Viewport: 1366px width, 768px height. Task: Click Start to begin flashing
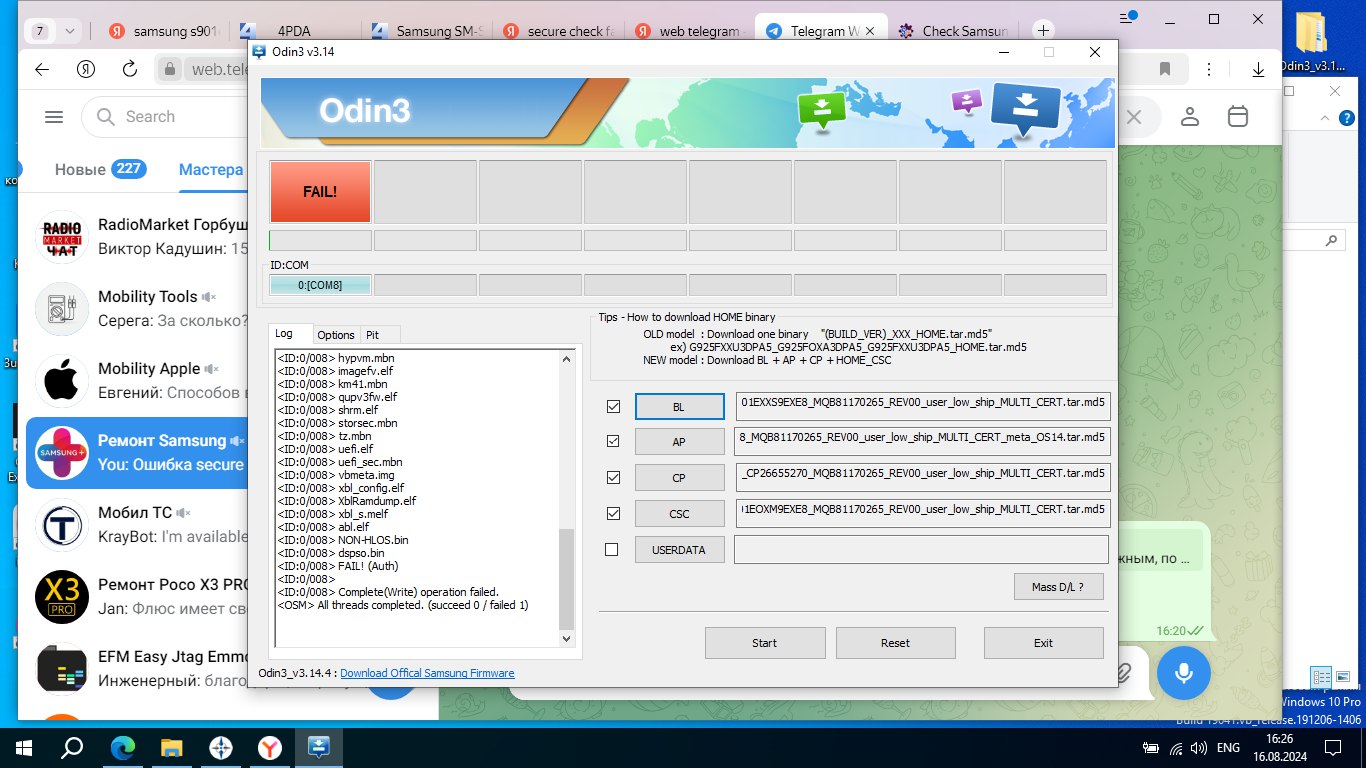(765, 643)
